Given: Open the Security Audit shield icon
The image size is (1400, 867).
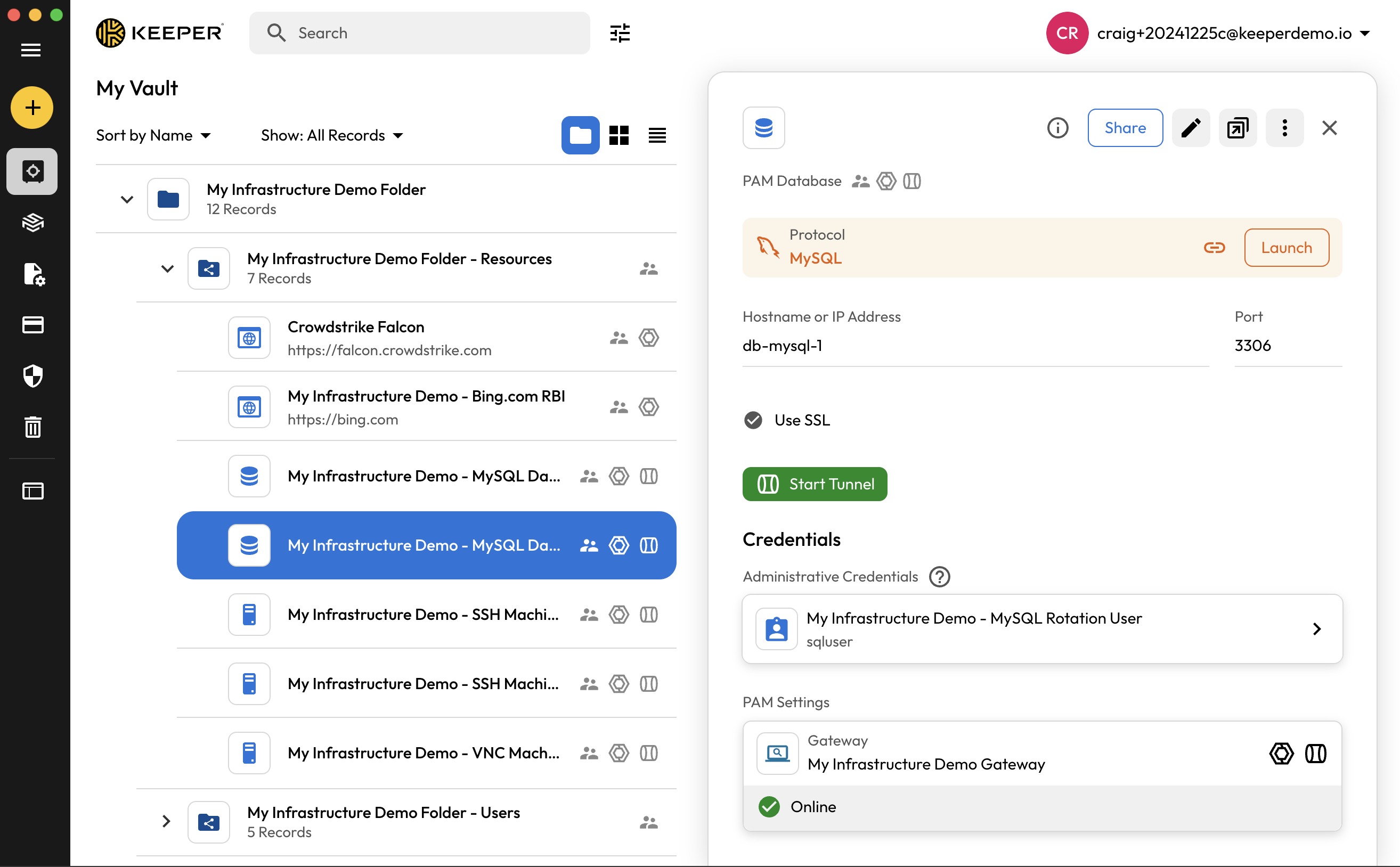Looking at the screenshot, I should point(32,376).
